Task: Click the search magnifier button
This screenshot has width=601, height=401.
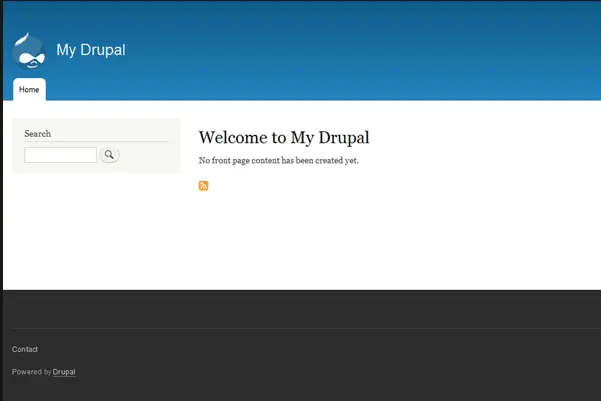Action: pos(109,155)
